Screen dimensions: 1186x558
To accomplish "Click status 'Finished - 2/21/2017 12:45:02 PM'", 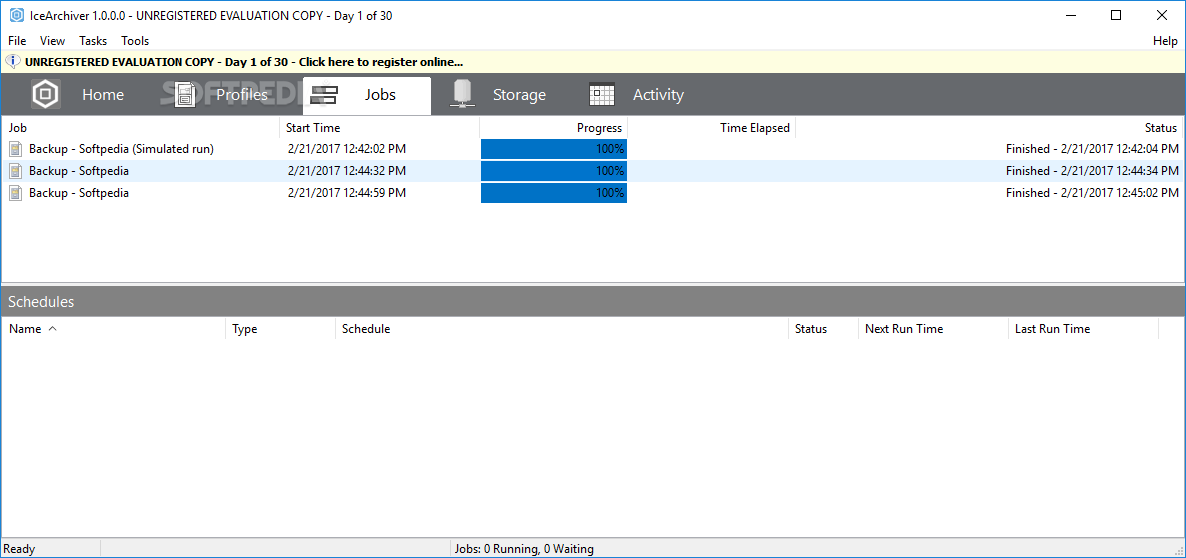I will (1092, 193).
